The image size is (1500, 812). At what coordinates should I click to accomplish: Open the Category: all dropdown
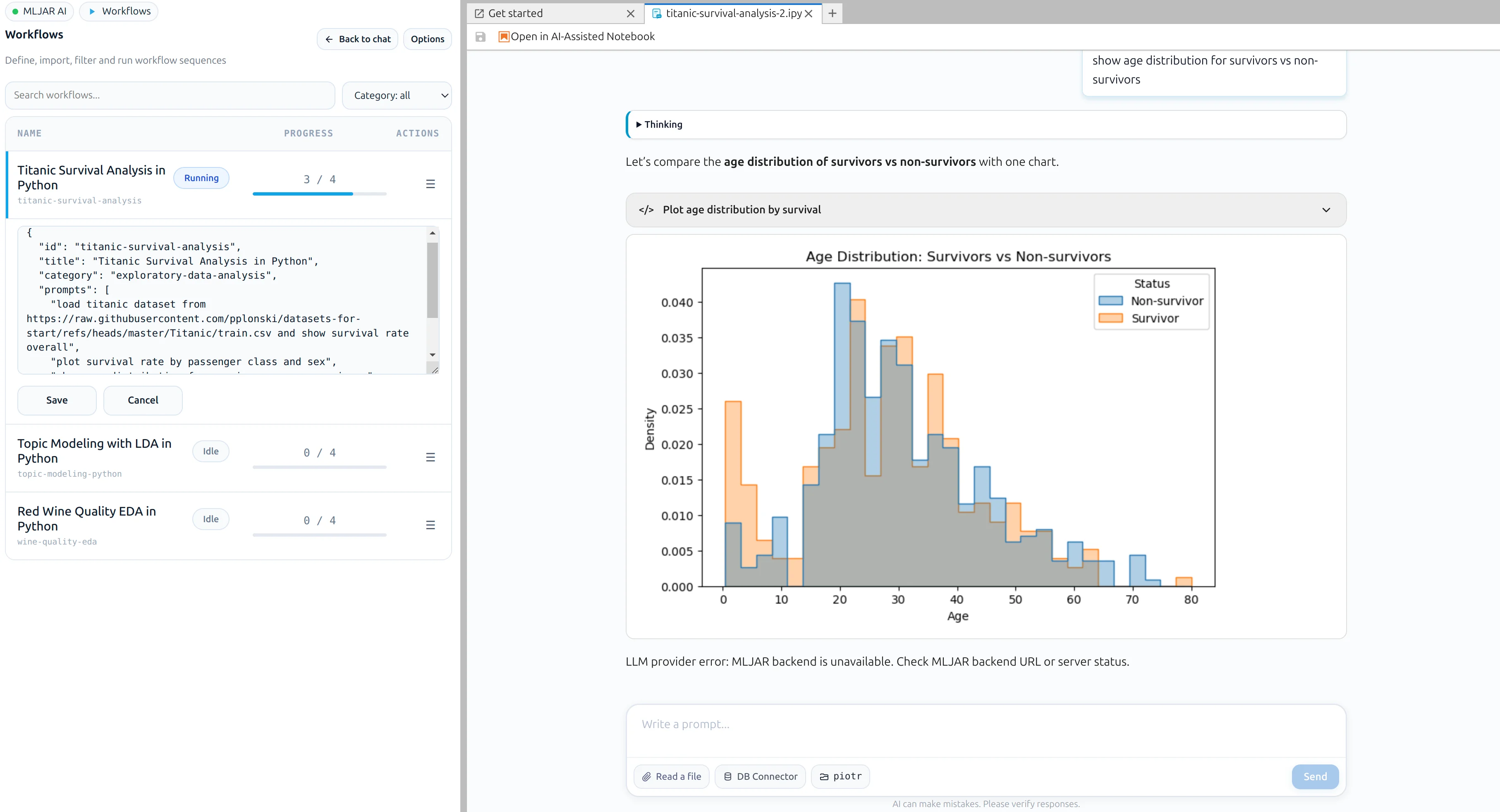click(x=397, y=96)
